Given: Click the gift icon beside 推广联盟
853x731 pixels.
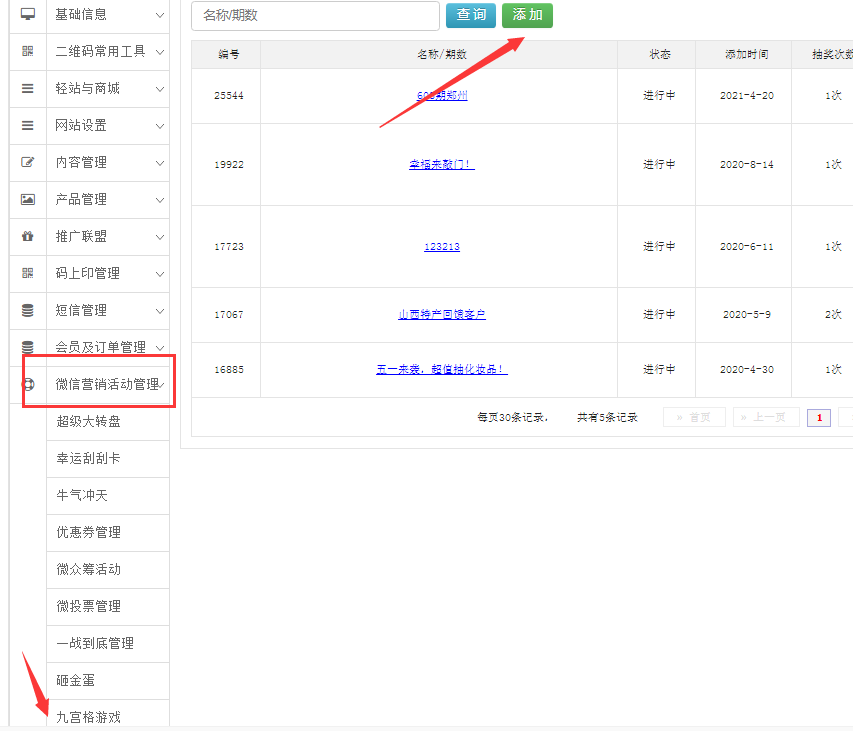Looking at the screenshot, I should (28, 237).
